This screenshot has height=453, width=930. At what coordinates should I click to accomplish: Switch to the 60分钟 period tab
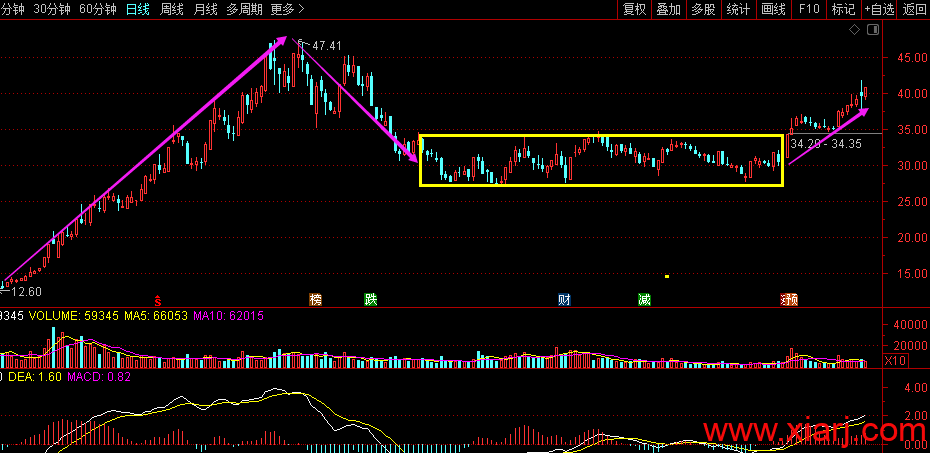pyautogui.click(x=97, y=9)
